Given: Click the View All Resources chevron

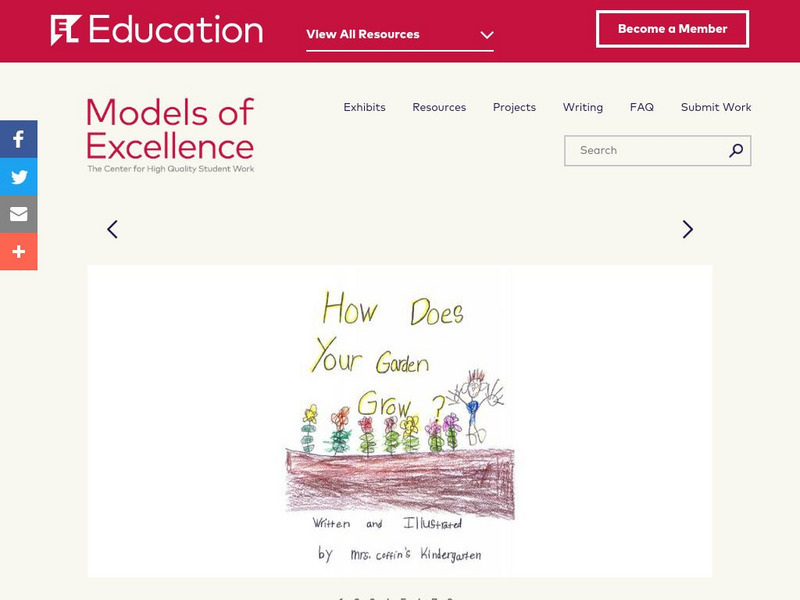Looking at the screenshot, I should tap(487, 35).
